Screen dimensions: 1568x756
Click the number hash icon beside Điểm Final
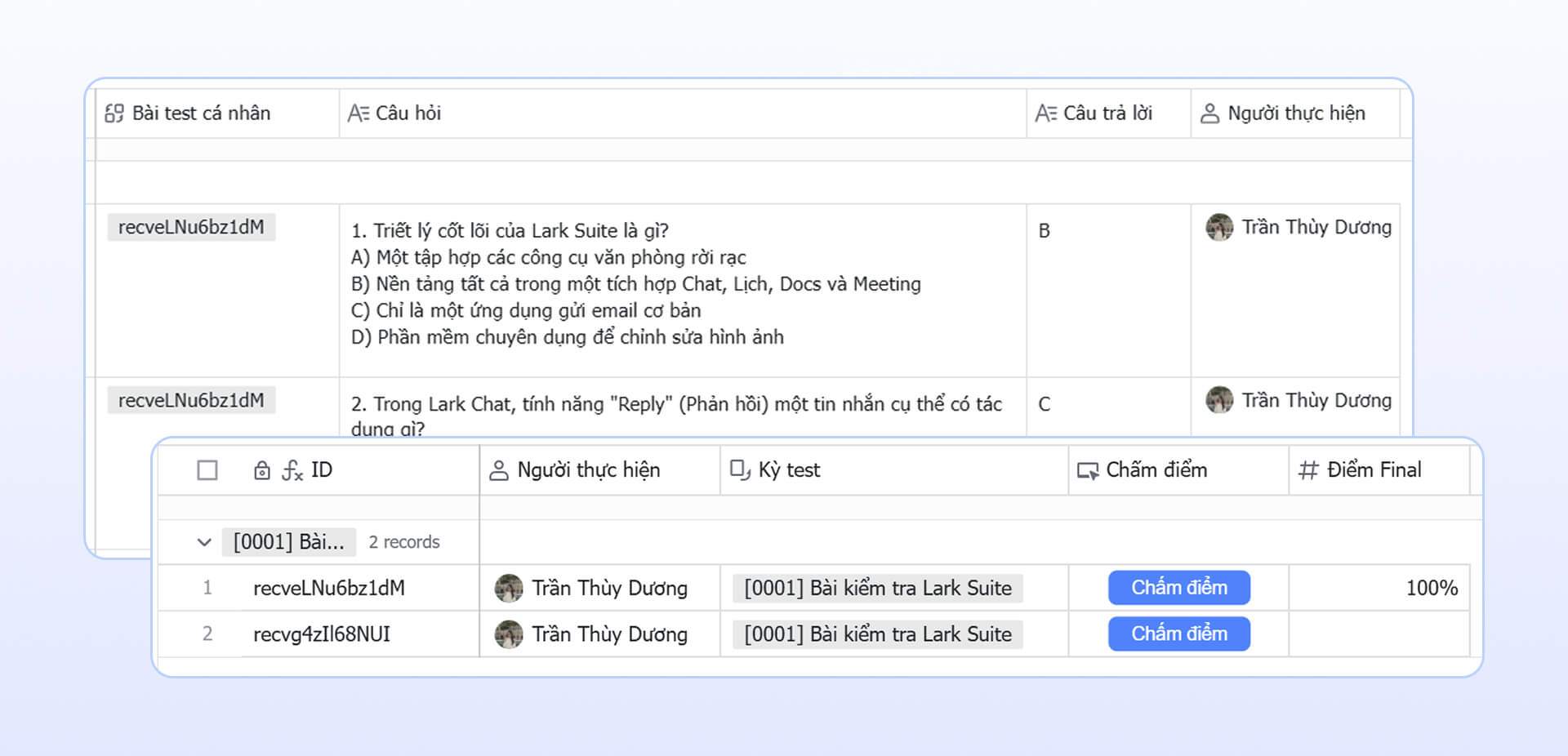click(x=1308, y=470)
